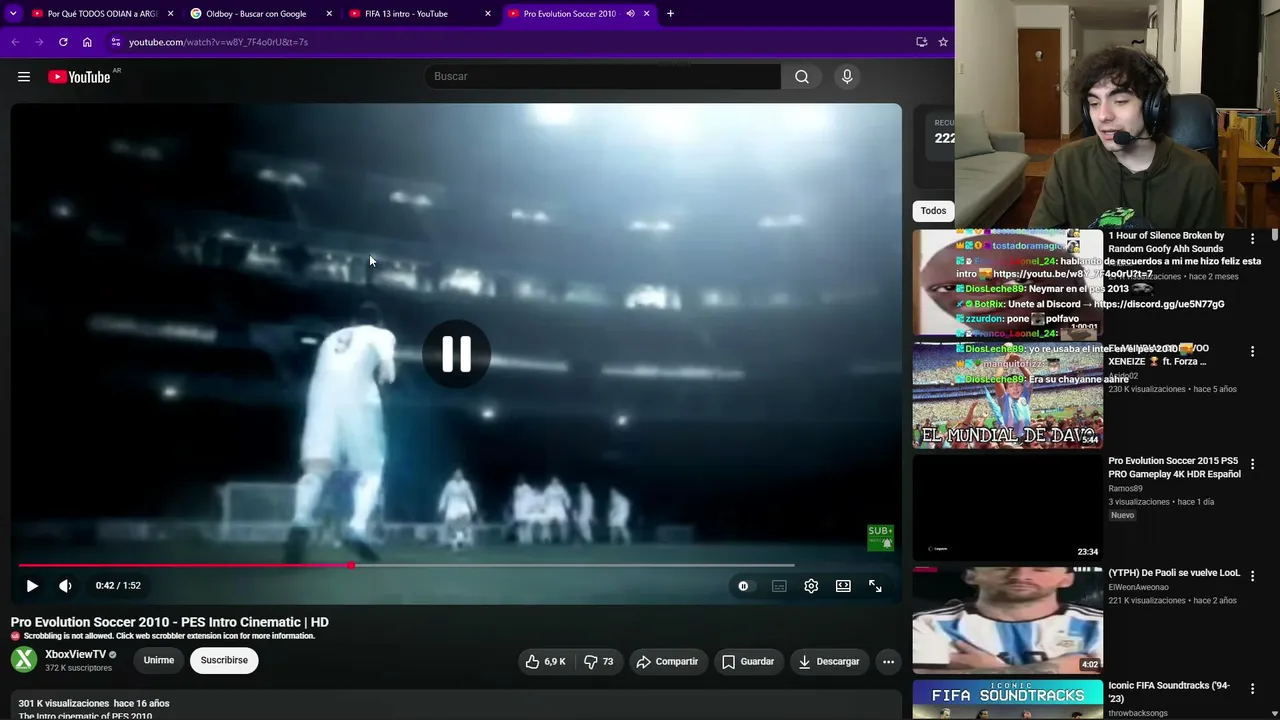Switch to theater mode
This screenshot has width=1280, height=720.
(x=843, y=586)
